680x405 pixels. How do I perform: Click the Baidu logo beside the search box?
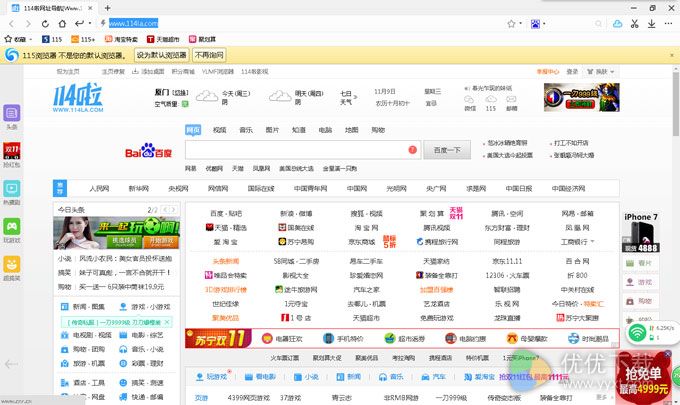pos(148,151)
